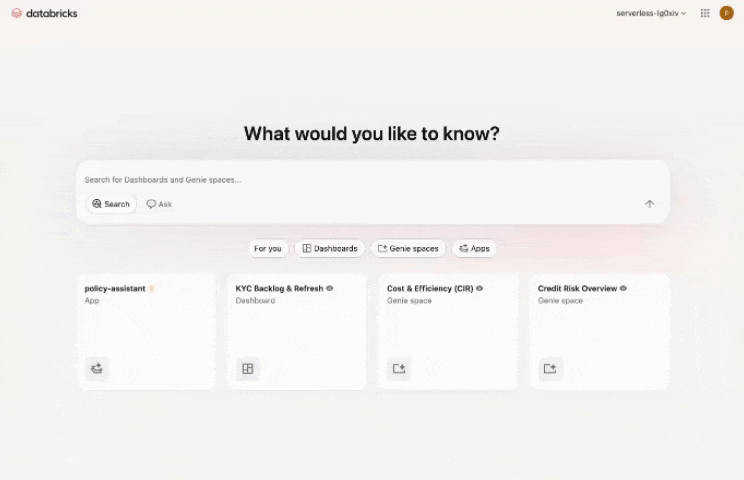Click 'Genie space' label under Cost & Efficiency
The height and width of the screenshot is (480, 744).
409,301
